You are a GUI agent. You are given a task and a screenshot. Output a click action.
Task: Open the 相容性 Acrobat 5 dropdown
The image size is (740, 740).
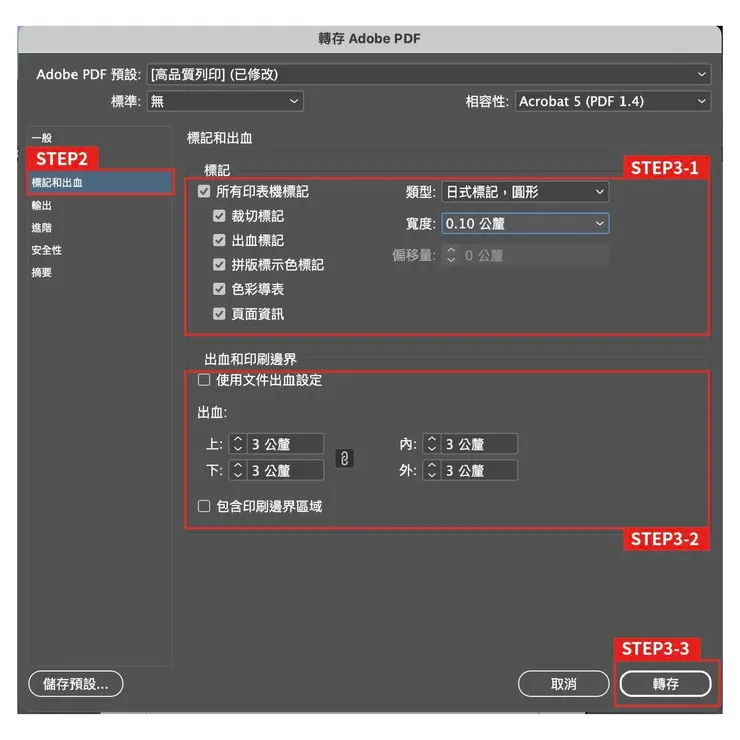pos(613,101)
